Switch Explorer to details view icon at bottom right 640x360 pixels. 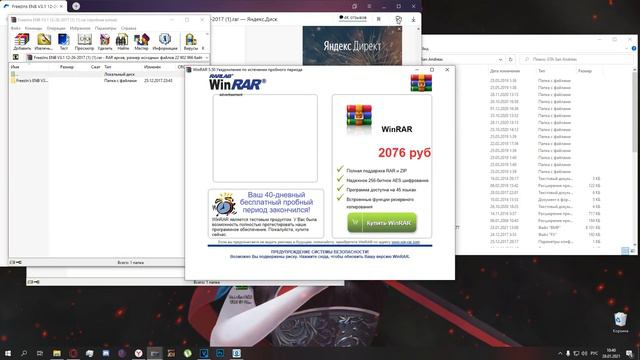pyautogui.click(x=625, y=251)
